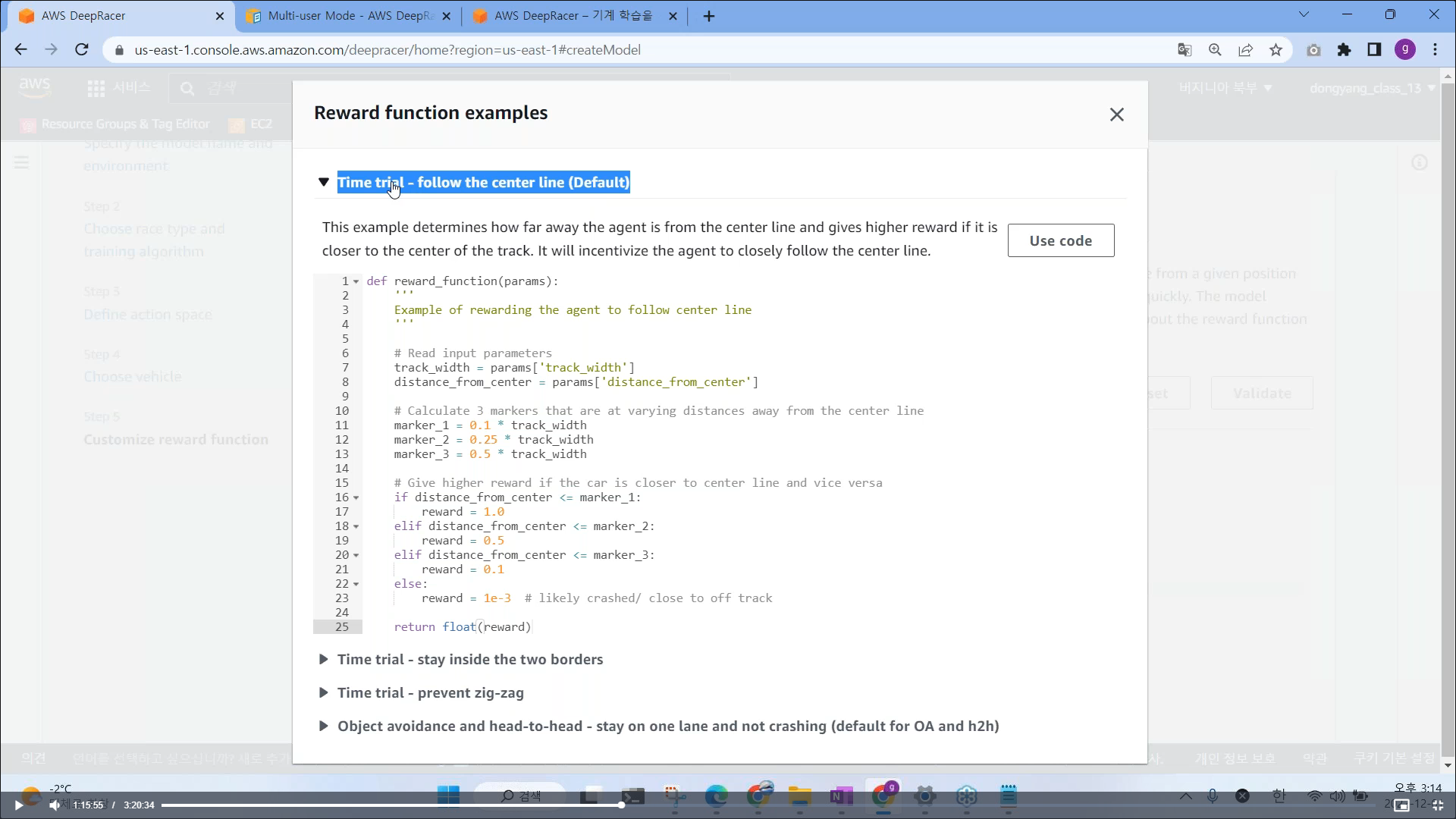The image size is (1456, 819).
Task: Expand Time trial prevent zig-zag example
Action: (x=430, y=692)
